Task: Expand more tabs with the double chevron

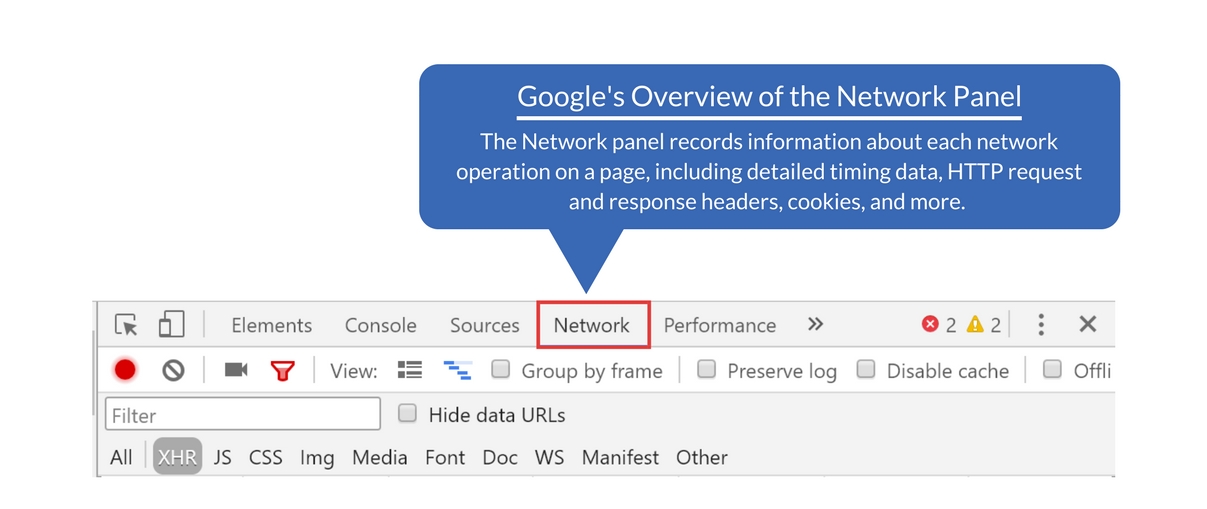Action: [816, 324]
